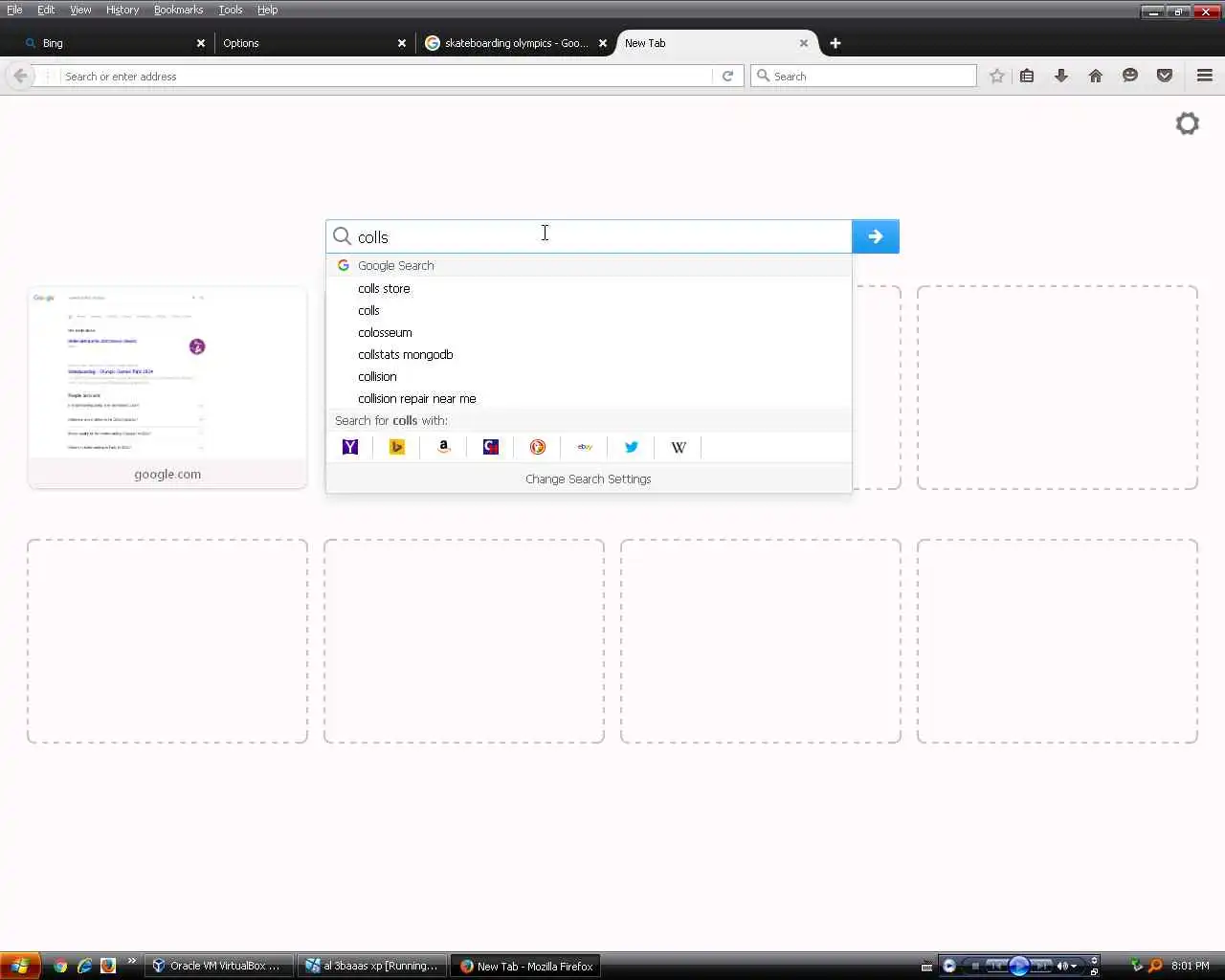Image resolution: width=1225 pixels, height=980 pixels.
Task: Open the View menu
Action: 80,10
